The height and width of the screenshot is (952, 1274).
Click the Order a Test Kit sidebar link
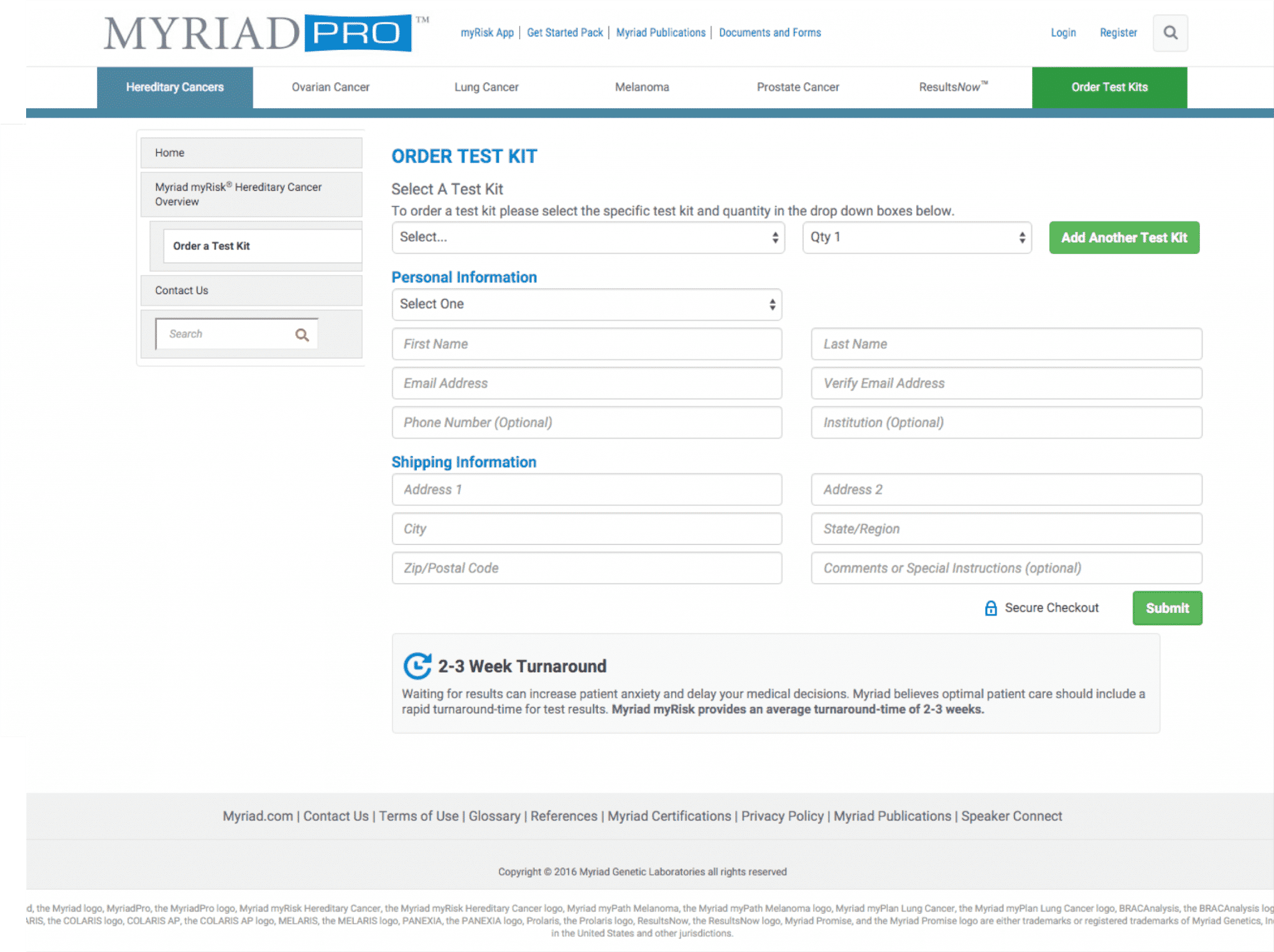tap(212, 244)
